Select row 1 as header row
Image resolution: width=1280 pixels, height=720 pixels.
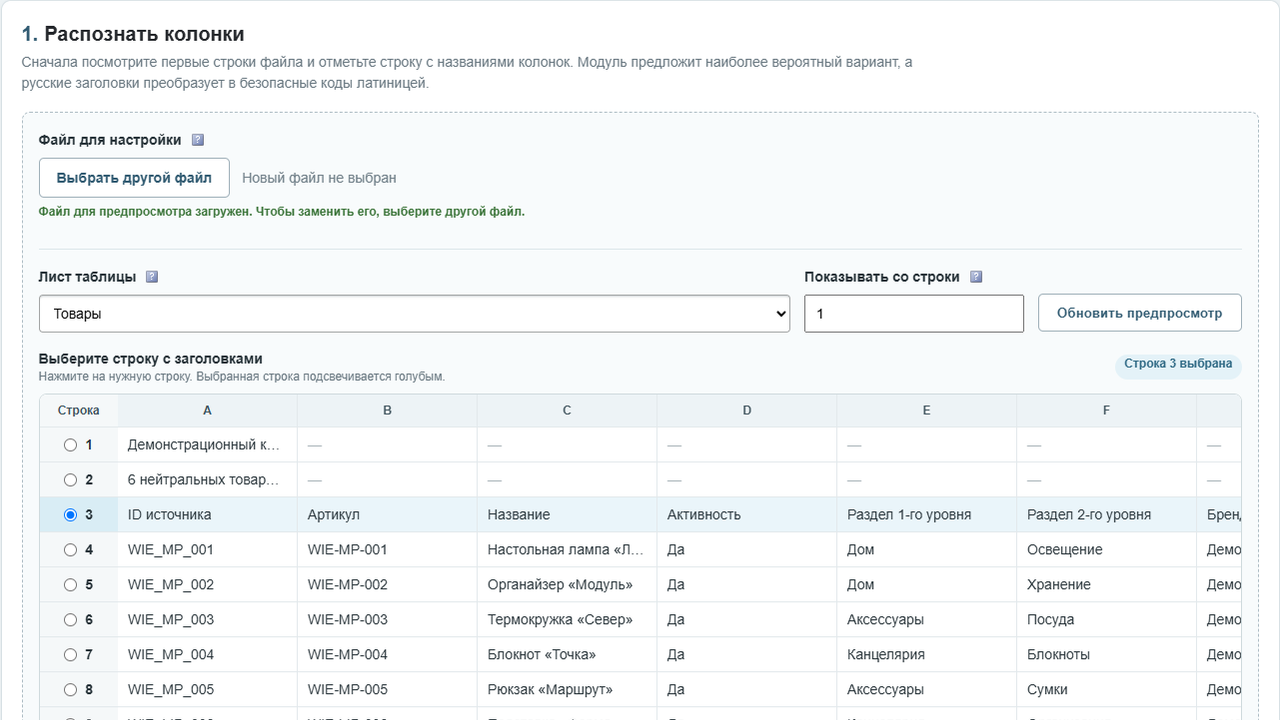click(x=70, y=445)
